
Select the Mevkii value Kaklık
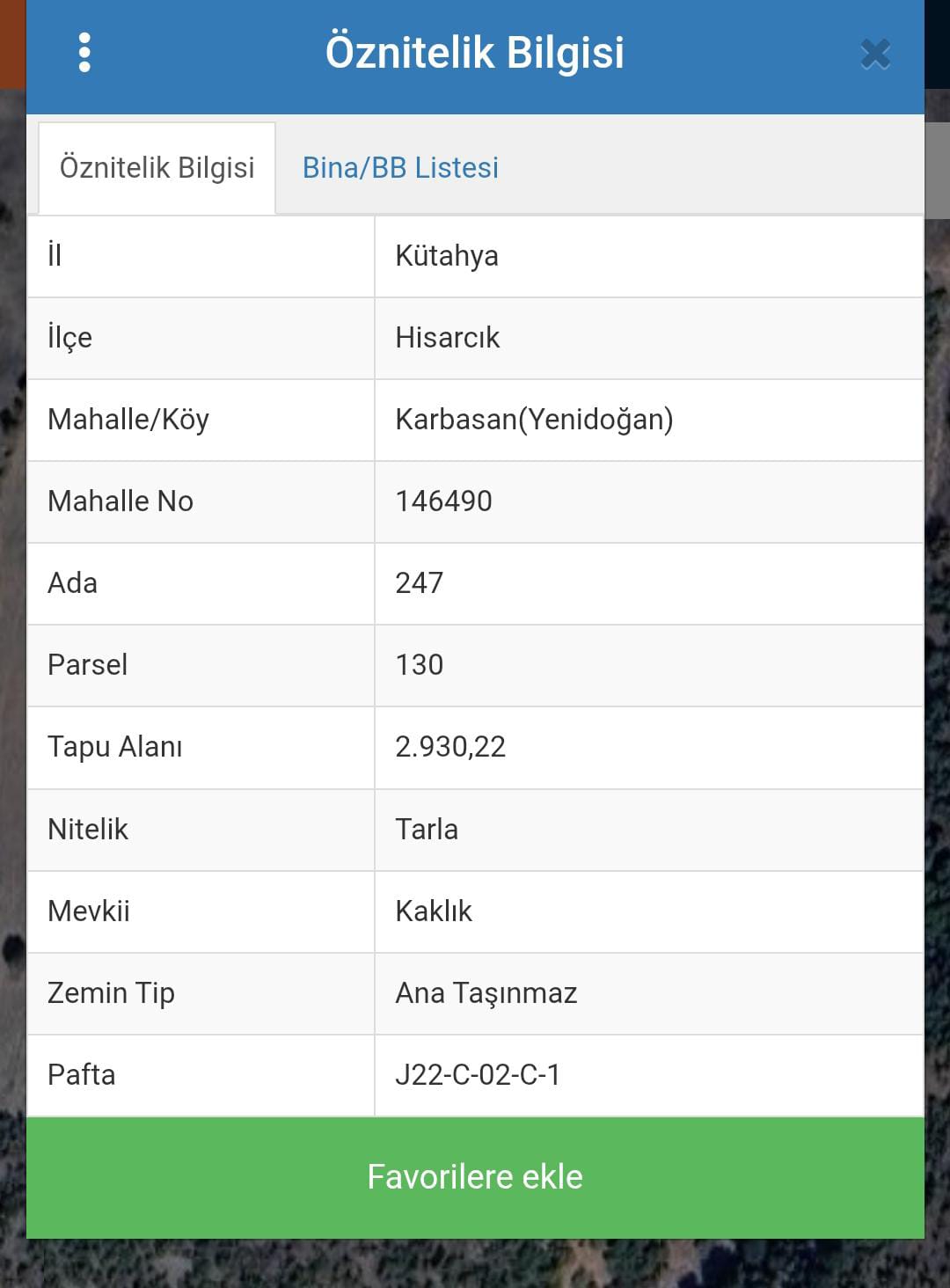(x=434, y=911)
